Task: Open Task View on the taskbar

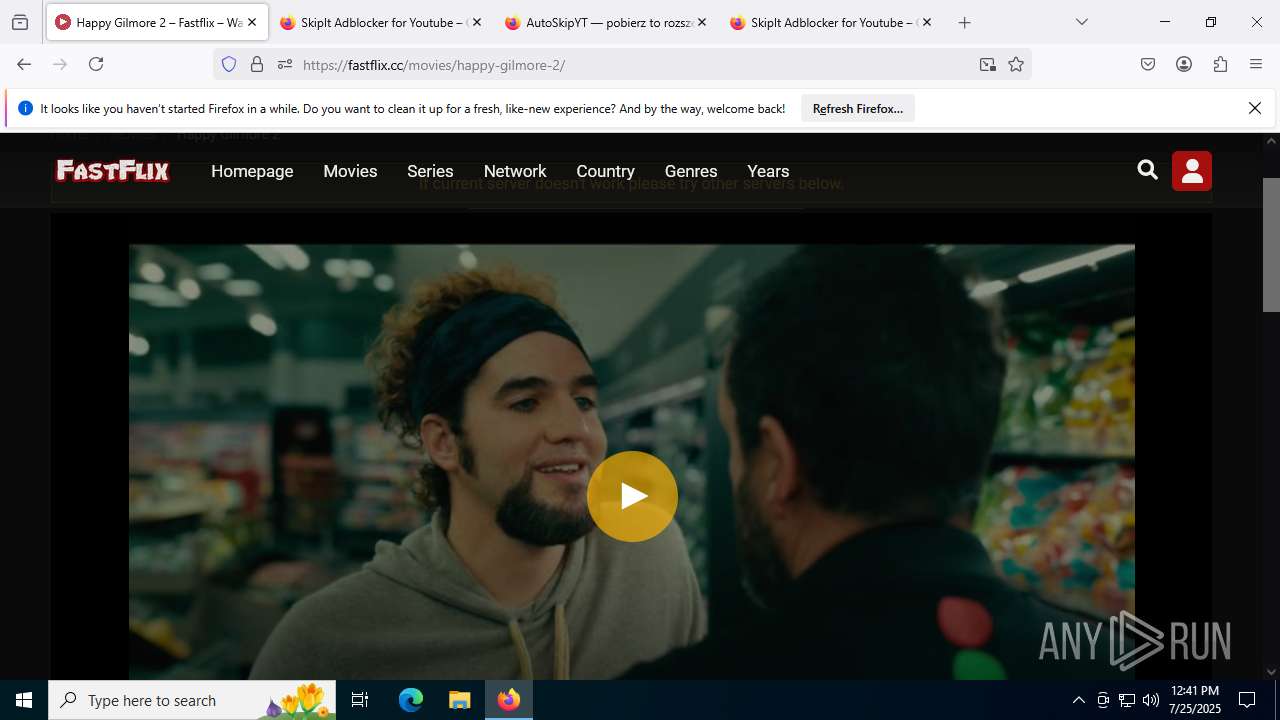Action: pos(360,700)
